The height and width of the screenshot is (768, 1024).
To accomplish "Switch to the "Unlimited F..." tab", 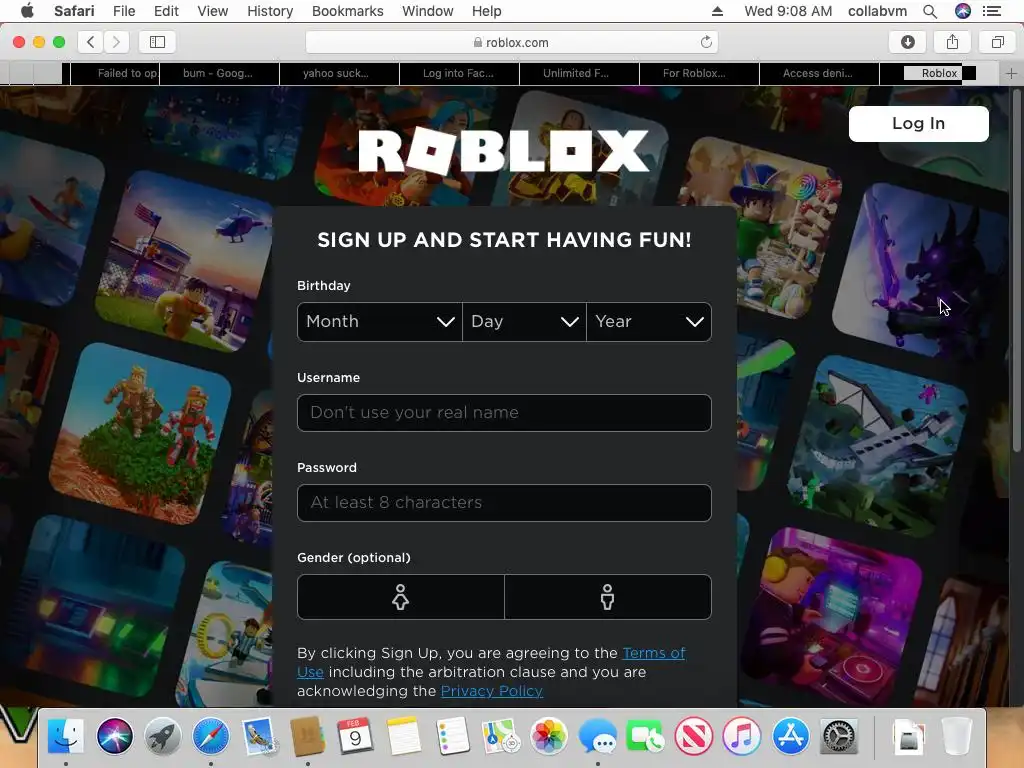I will tap(580, 73).
